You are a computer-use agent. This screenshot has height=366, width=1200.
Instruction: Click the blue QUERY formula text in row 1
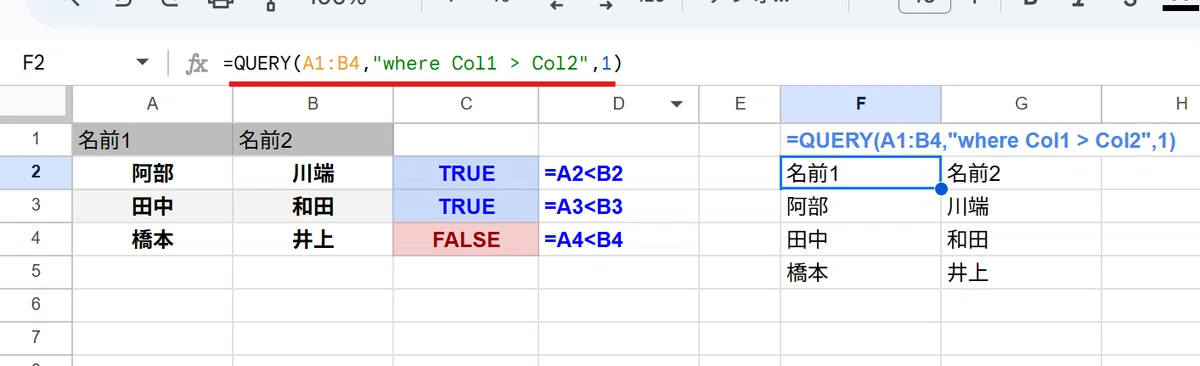point(980,141)
